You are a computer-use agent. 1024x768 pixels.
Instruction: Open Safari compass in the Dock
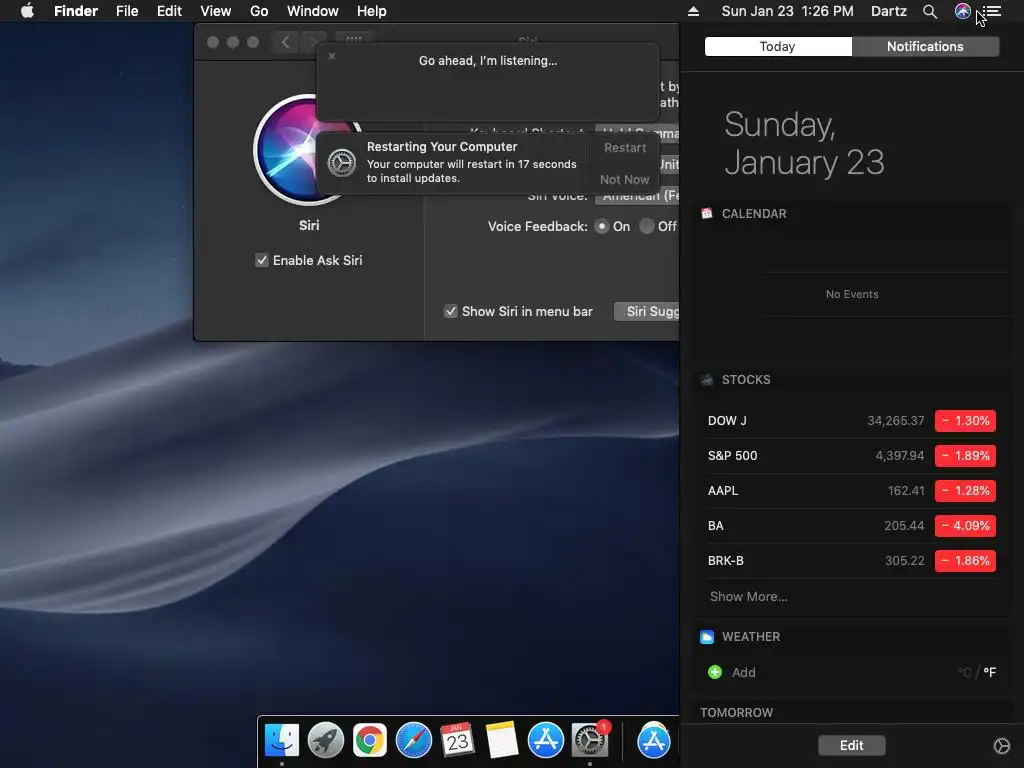pos(413,740)
